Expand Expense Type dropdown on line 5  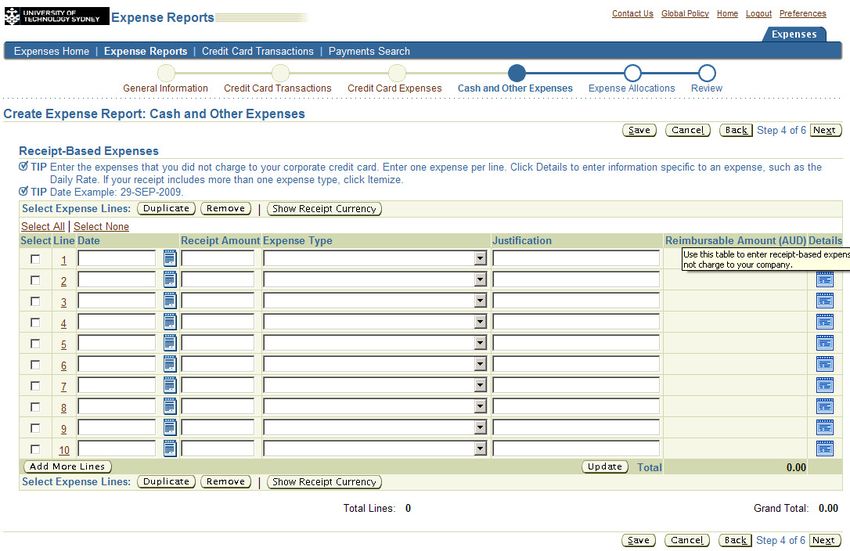point(480,343)
